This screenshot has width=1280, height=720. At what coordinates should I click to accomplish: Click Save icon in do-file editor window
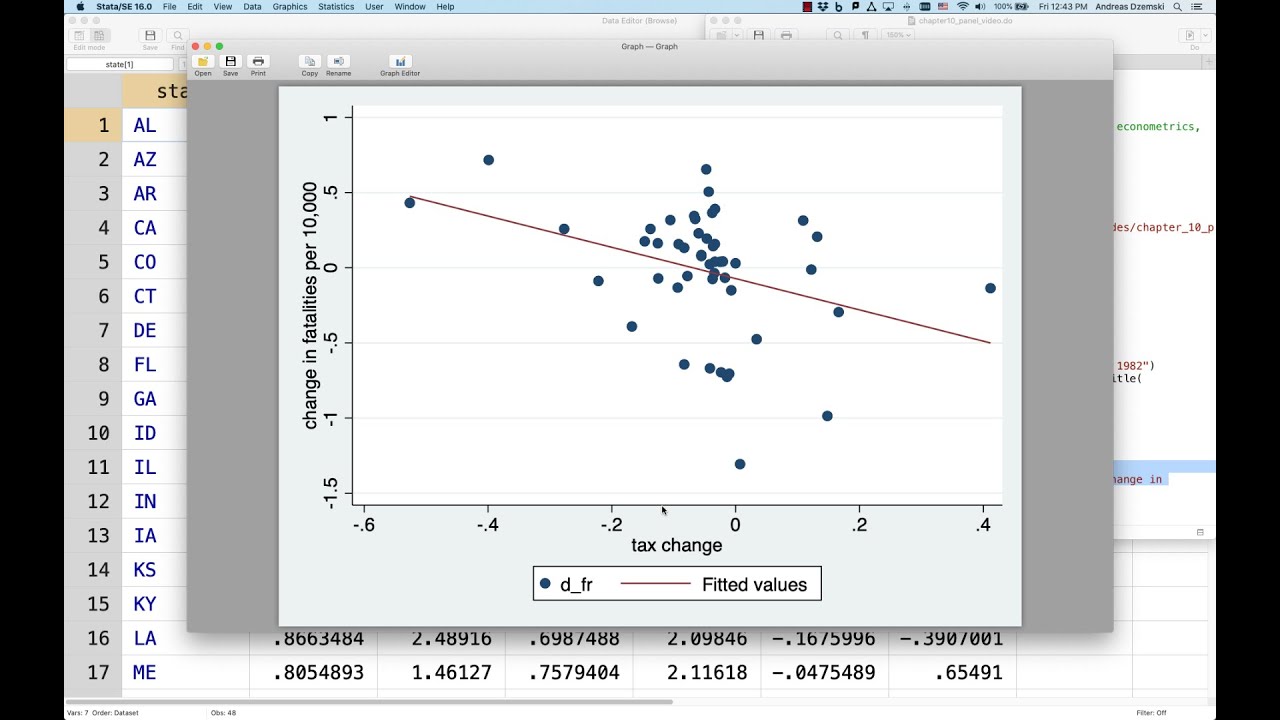759,35
